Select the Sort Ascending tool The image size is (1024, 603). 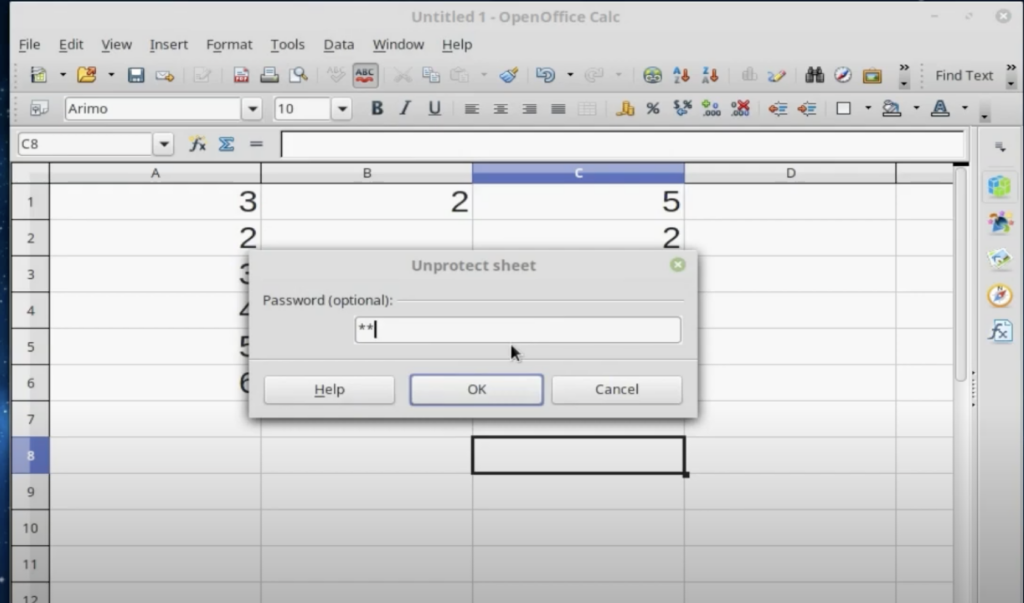coord(682,75)
